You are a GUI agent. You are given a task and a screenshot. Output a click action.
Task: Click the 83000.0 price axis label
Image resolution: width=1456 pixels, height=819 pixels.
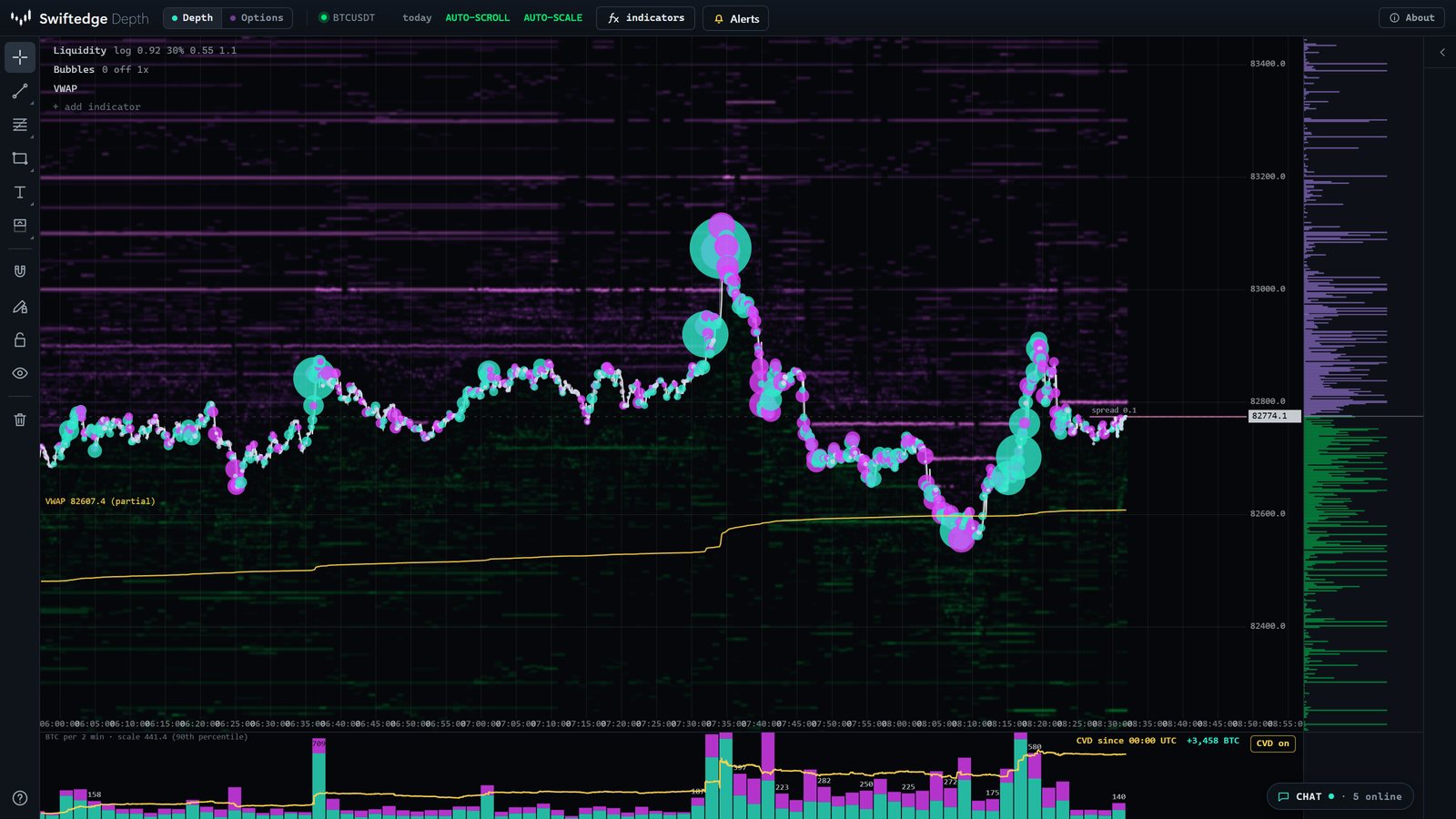[x=1268, y=289]
